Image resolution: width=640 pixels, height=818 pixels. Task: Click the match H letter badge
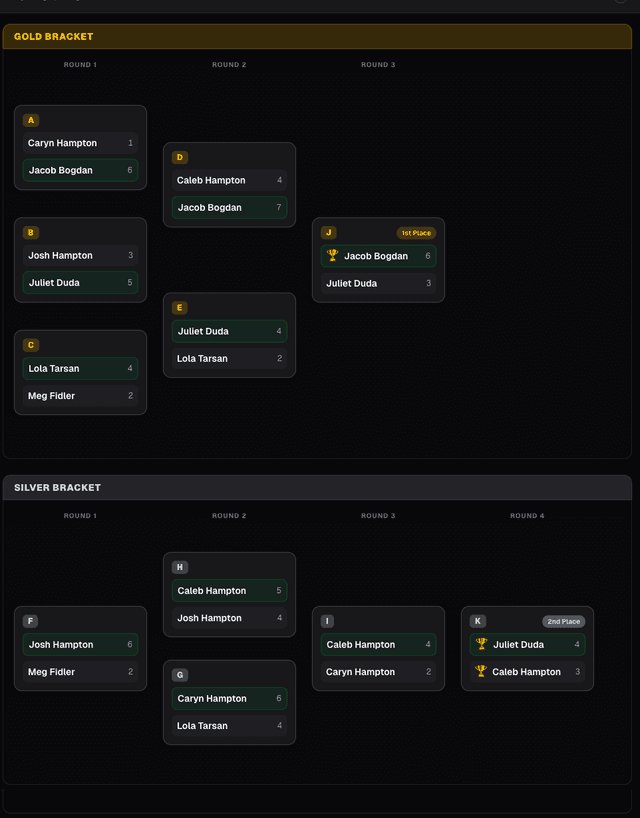pos(180,567)
